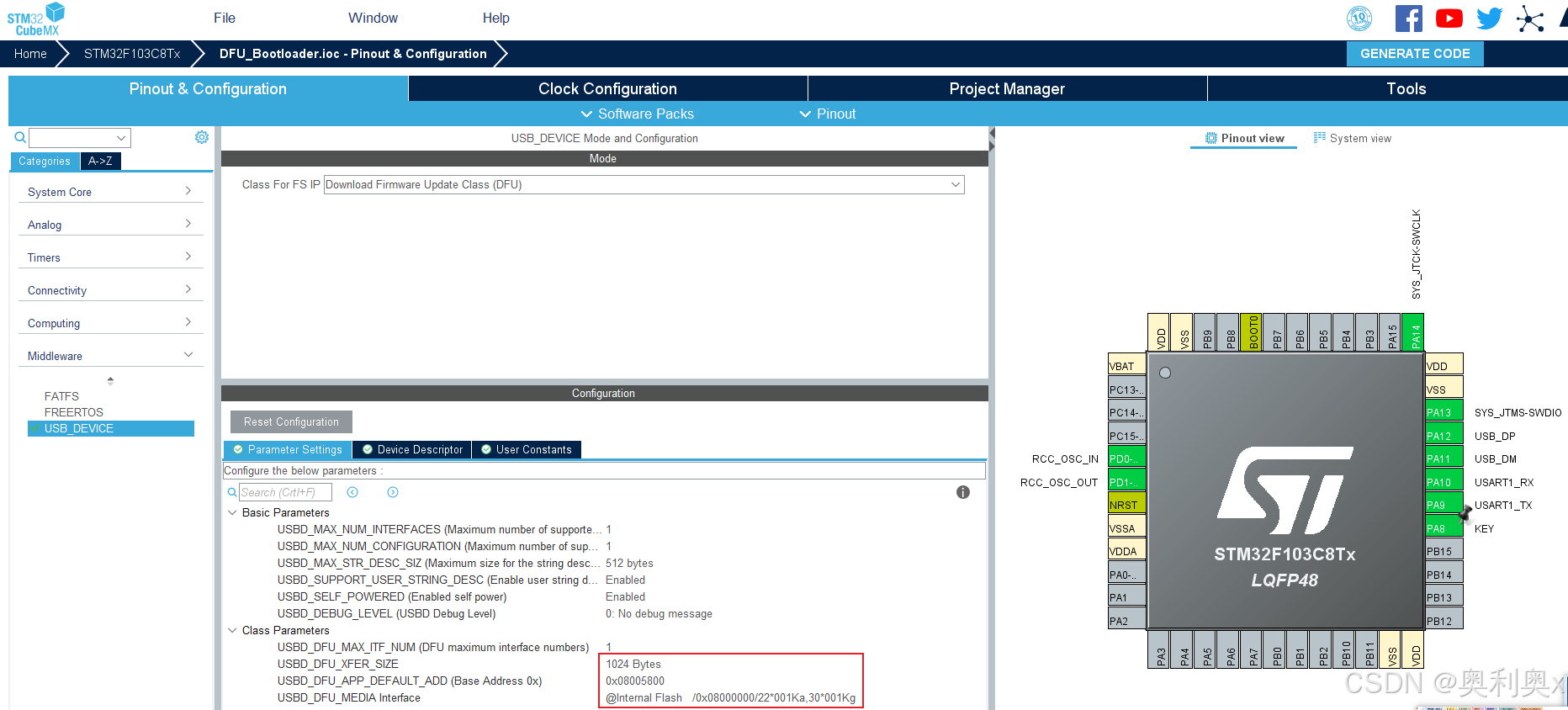1568x710 pixels.
Task: Click the Pinout view chip icon
Action: pyautogui.click(x=1211, y=138)
